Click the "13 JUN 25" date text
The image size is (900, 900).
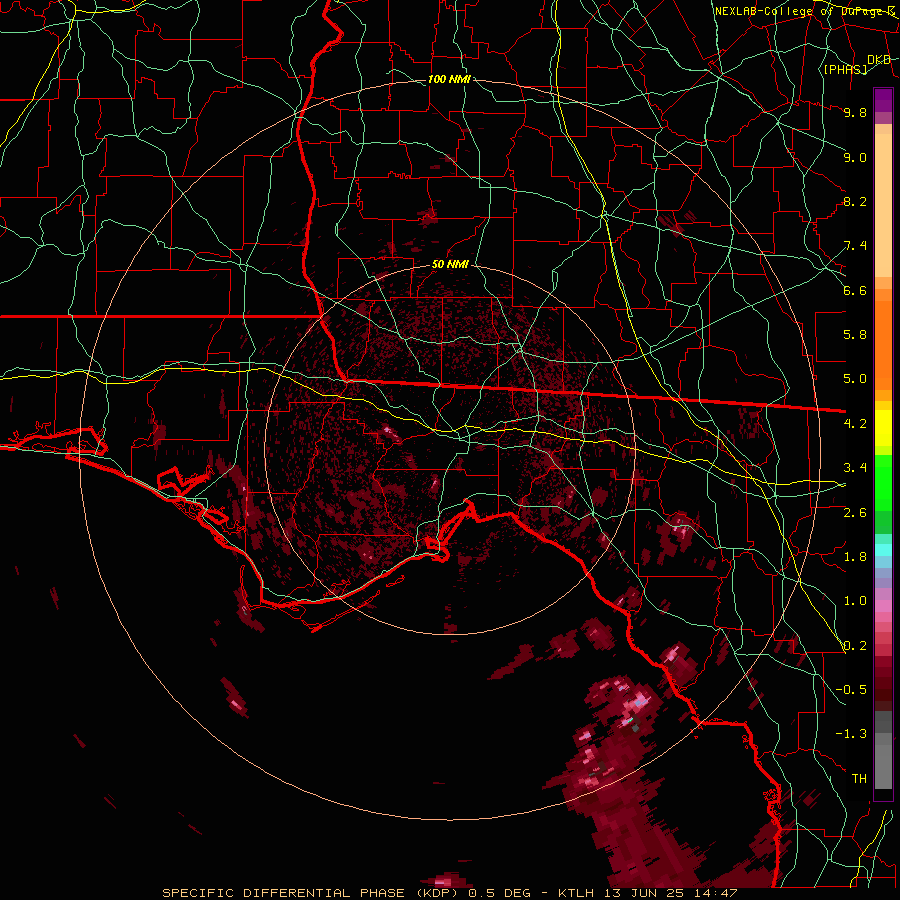[x=644, y=893]
